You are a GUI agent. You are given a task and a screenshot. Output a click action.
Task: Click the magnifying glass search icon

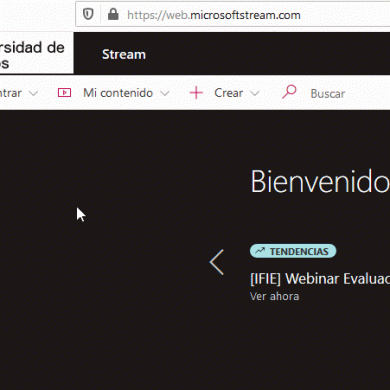point(289,92)
